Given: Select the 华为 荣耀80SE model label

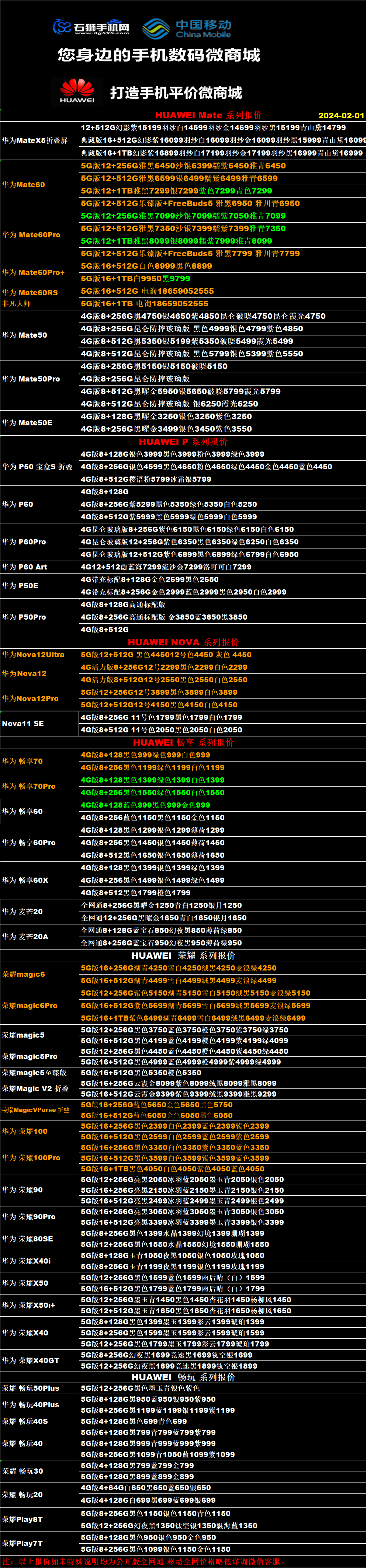Looking at the screenshot, I should [x=27, y=1239].
